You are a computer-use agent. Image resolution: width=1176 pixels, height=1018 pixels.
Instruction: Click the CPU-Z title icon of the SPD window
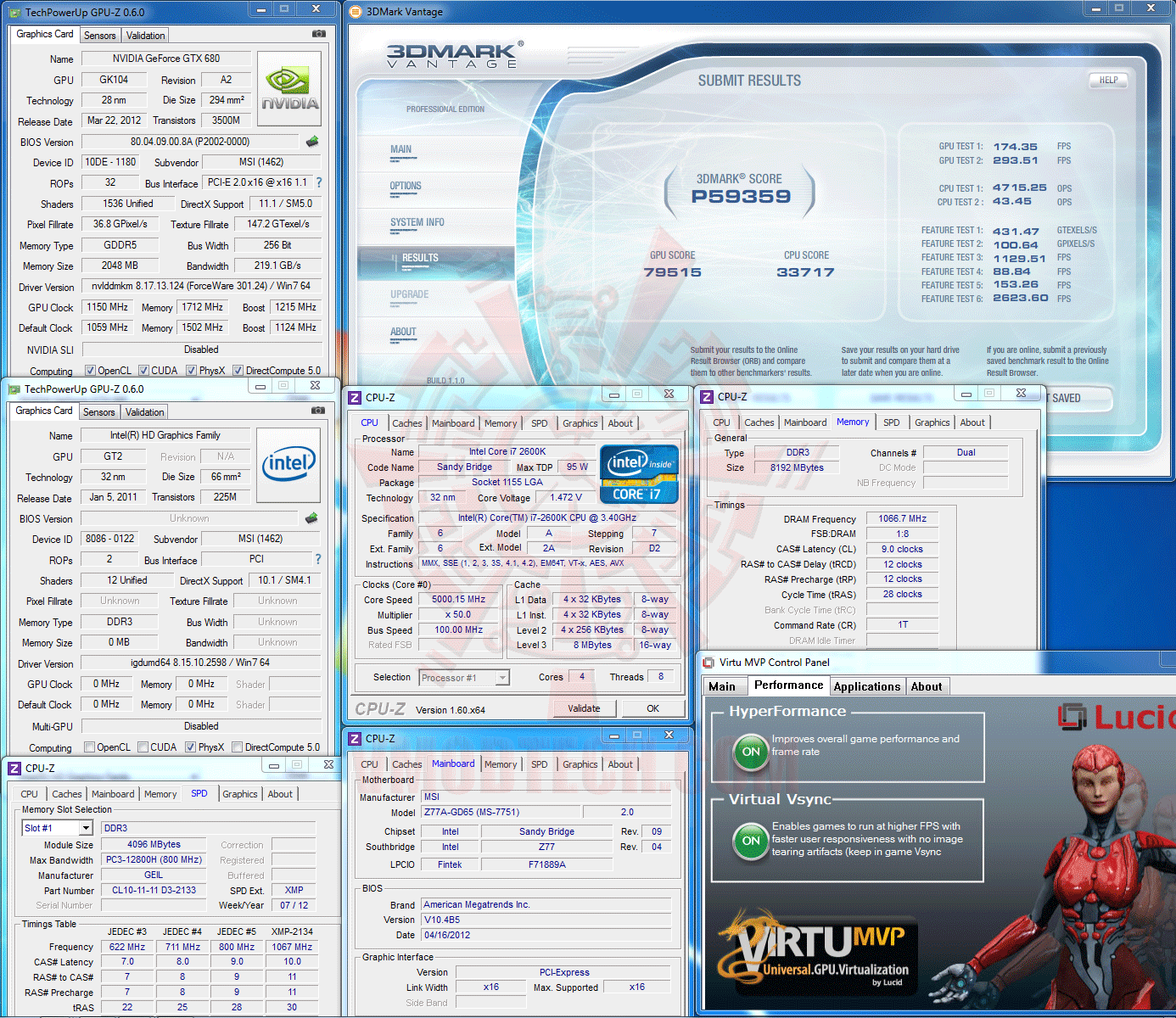pos(14,769)
